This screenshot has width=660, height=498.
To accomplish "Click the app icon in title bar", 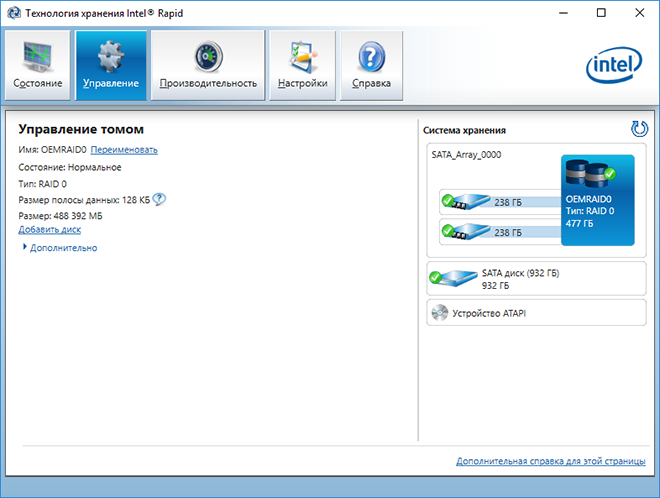I will (14, 13).
